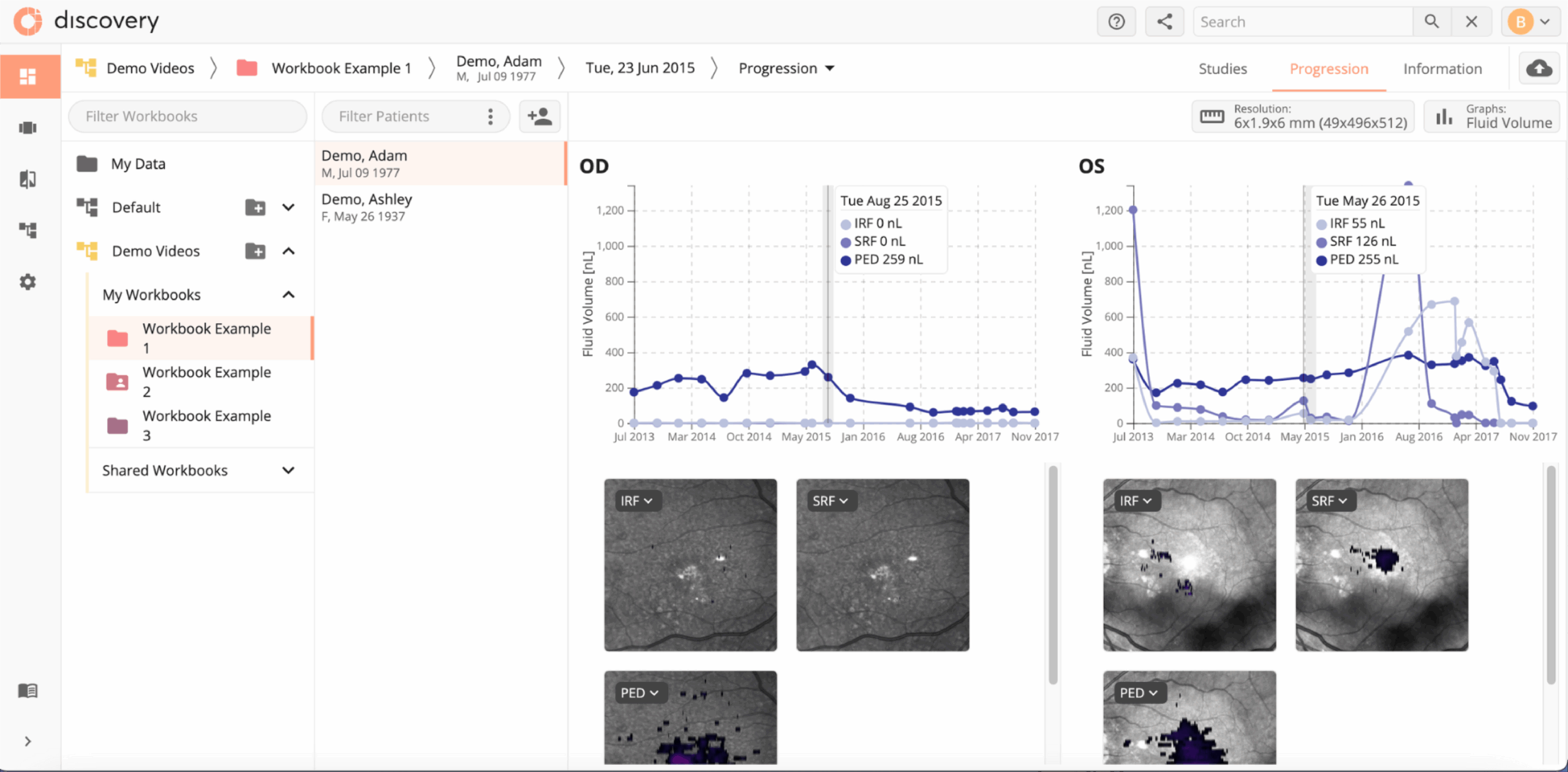Click the settings gear in sidebar

click(28, 282)
